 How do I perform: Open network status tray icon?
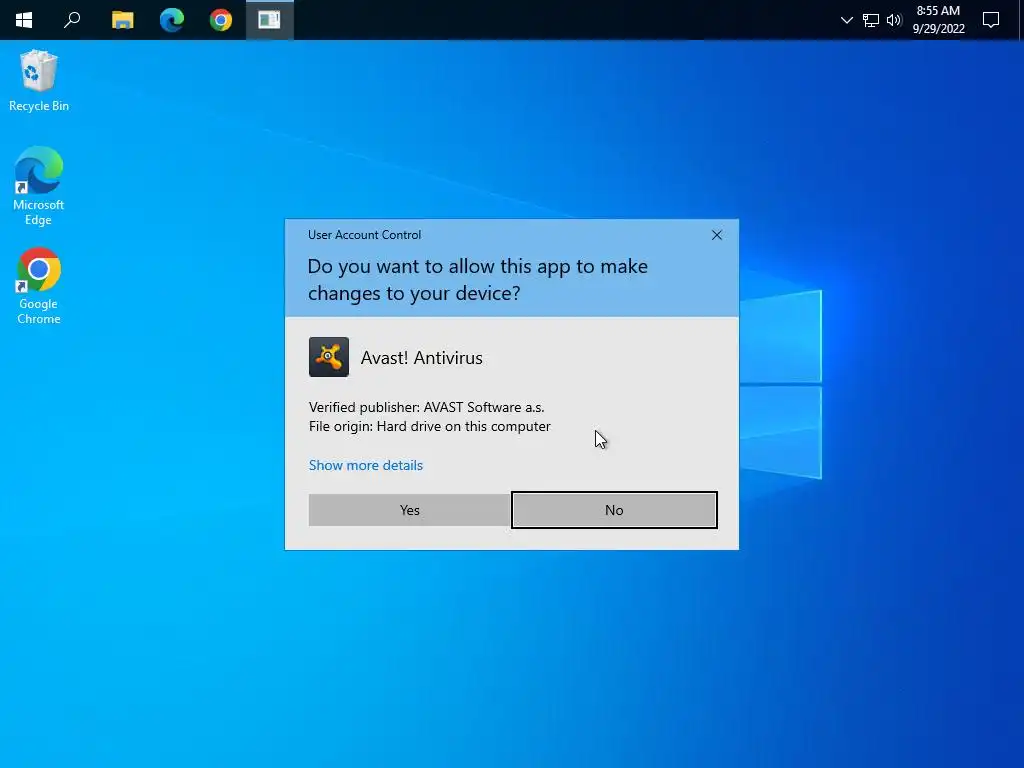[x=871, y=20]
